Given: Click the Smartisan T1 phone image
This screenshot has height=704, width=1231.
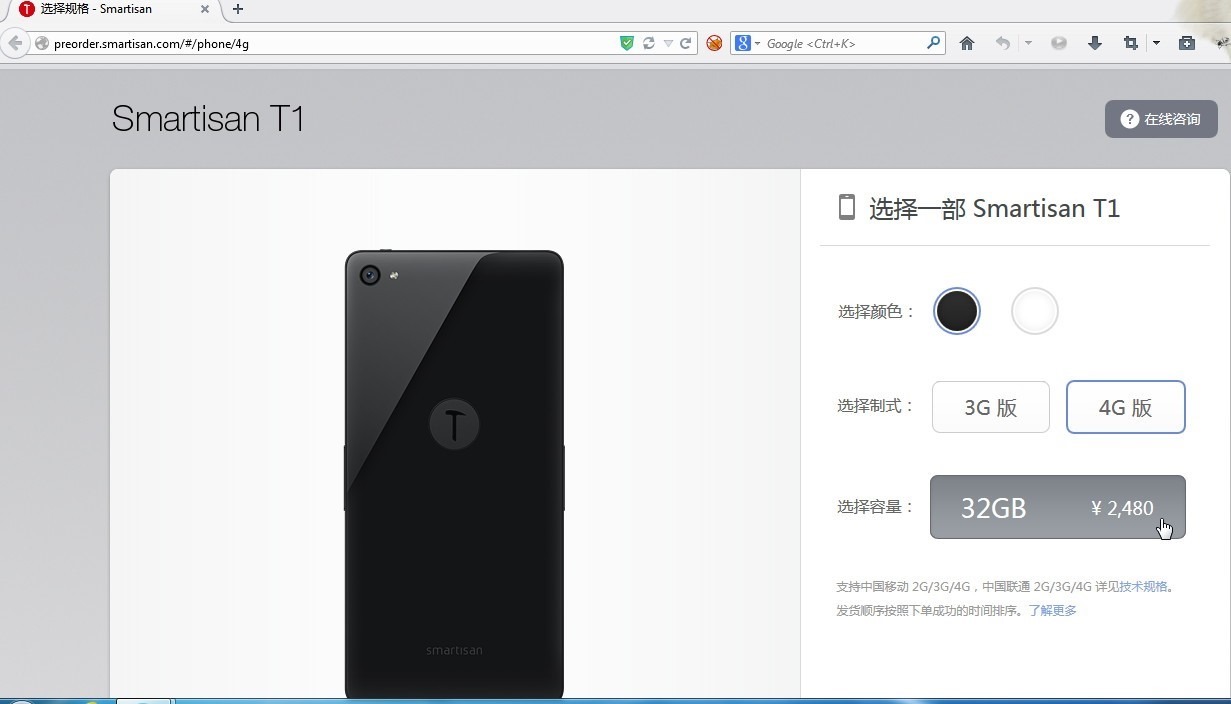Looking at the screenshot, I should pyautogui.click(x=455, y=475).
